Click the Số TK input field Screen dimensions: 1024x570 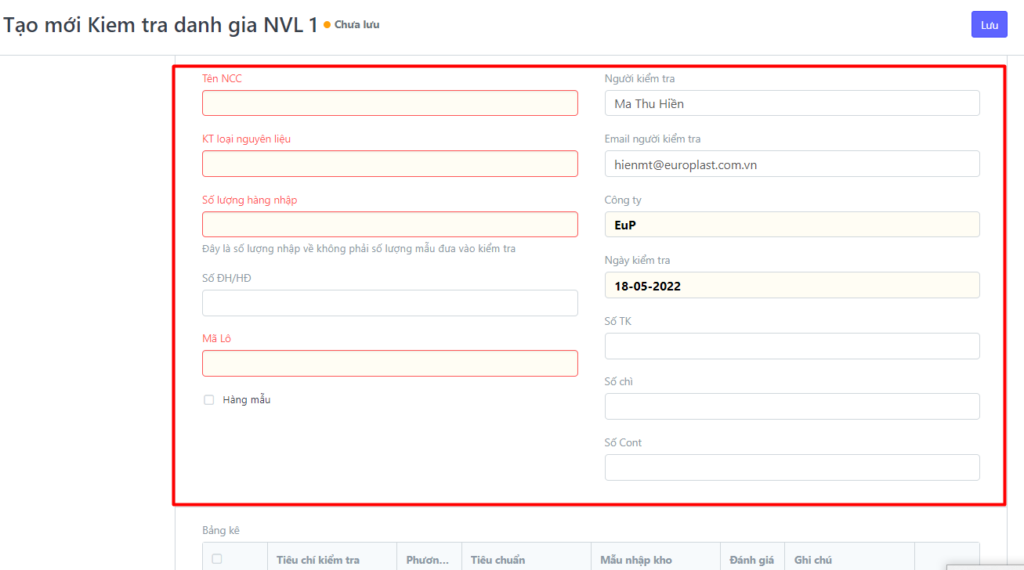point(791,346)
